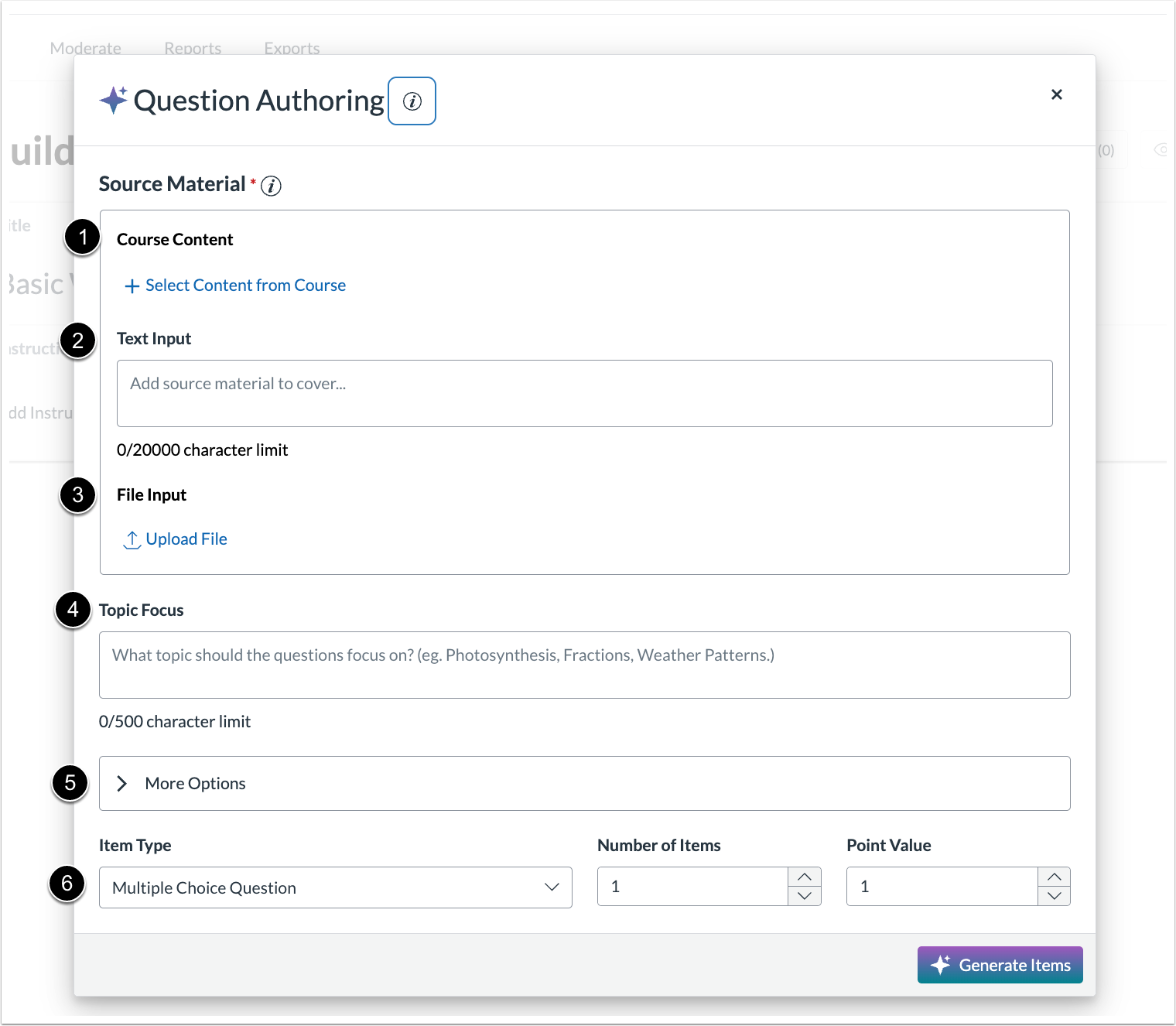The image size is (1176, 1026).
Task: Open the Multiple Choice Question dropdown
Action: (335, 887)
